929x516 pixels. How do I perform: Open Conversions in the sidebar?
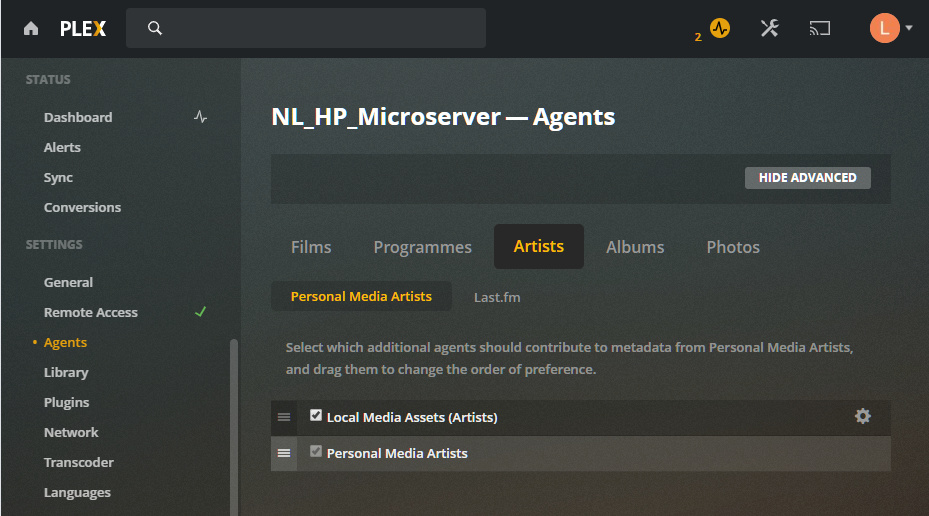82,207
